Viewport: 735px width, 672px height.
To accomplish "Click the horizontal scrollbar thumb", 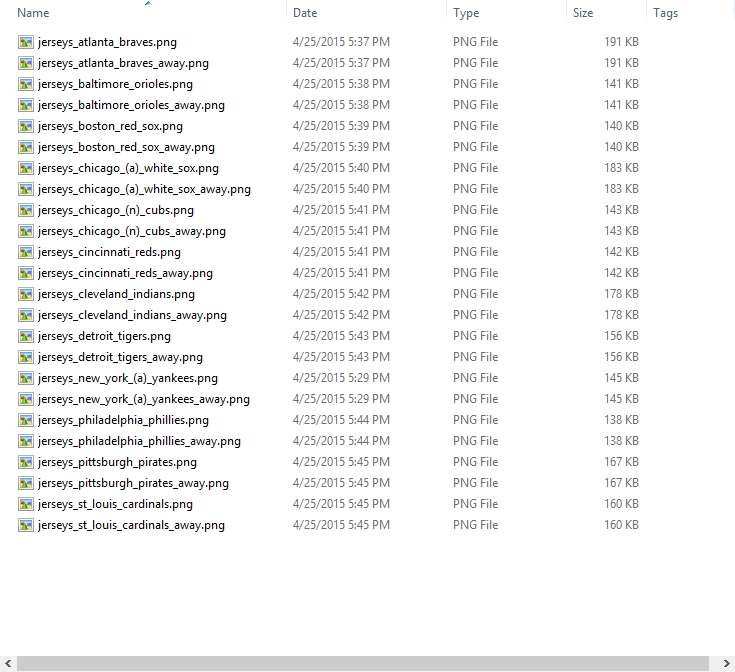I will pyautogui.click(x=363, y=664).
